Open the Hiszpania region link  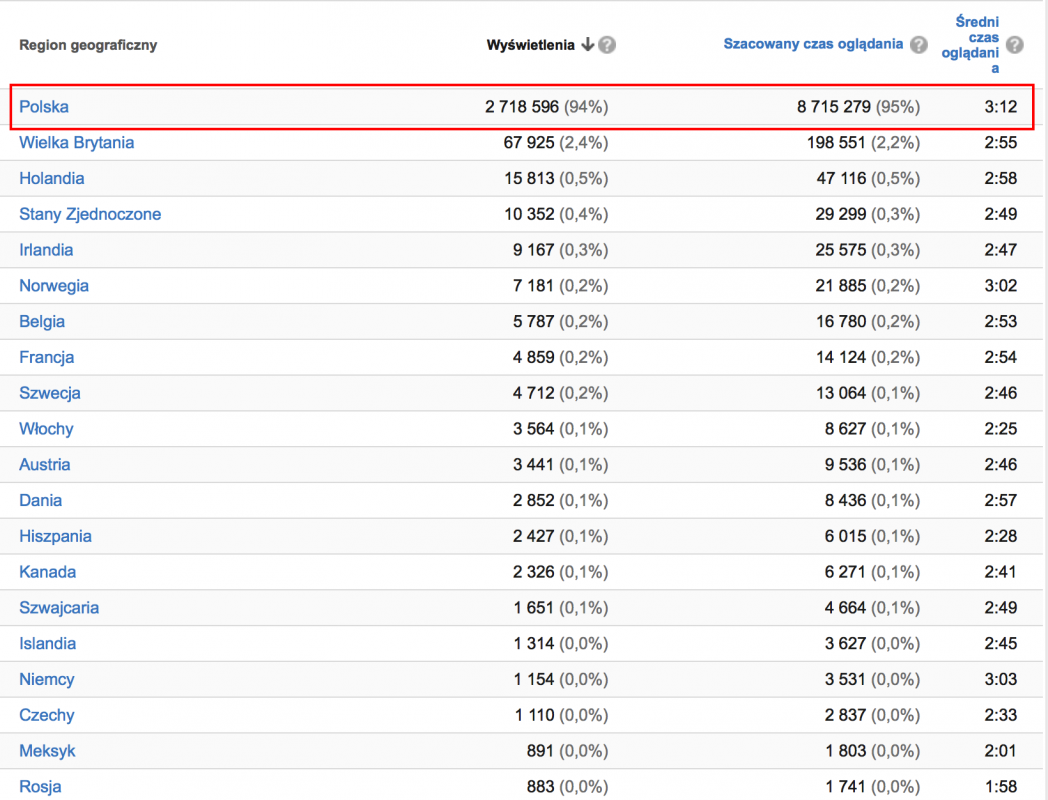(x=55, y=536)
